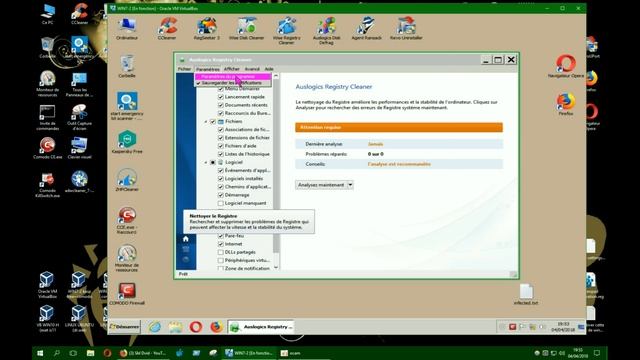Image resolution: width=640 pixels, height=360 pixels.
Task: Open host Windows Start button
Action: (x=40, y=353)
